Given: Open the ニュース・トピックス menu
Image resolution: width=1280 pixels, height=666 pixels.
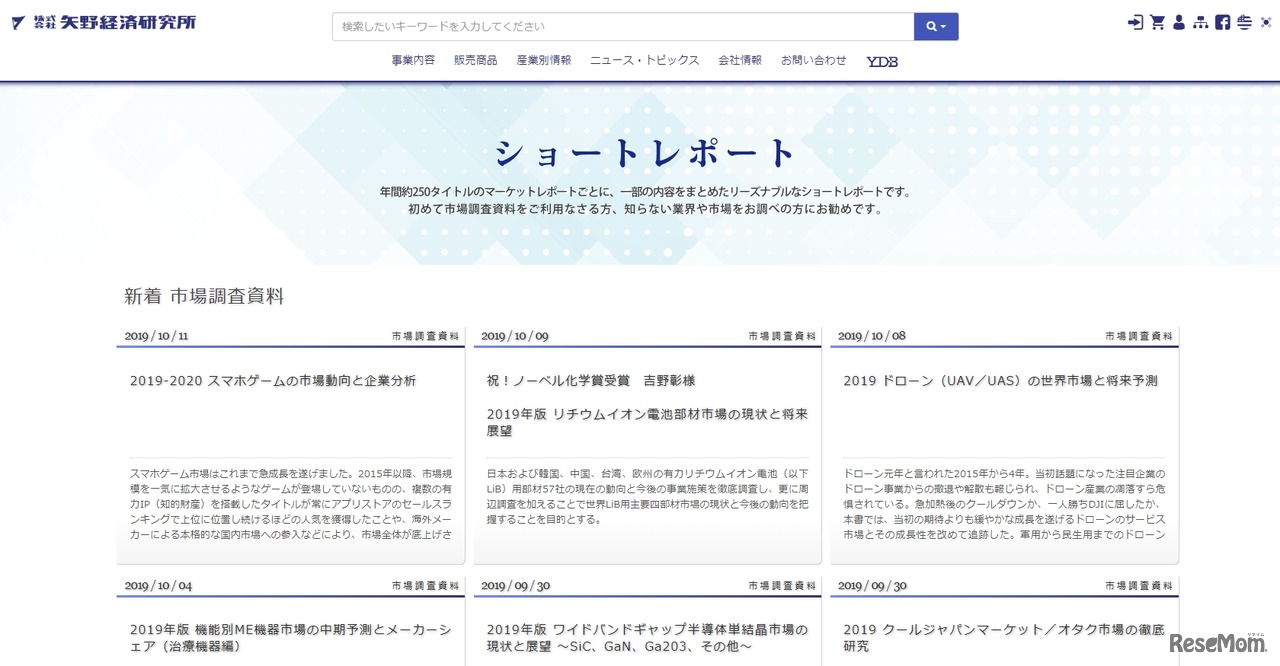Looking at the screenshot, I should (x=643, y=59).
